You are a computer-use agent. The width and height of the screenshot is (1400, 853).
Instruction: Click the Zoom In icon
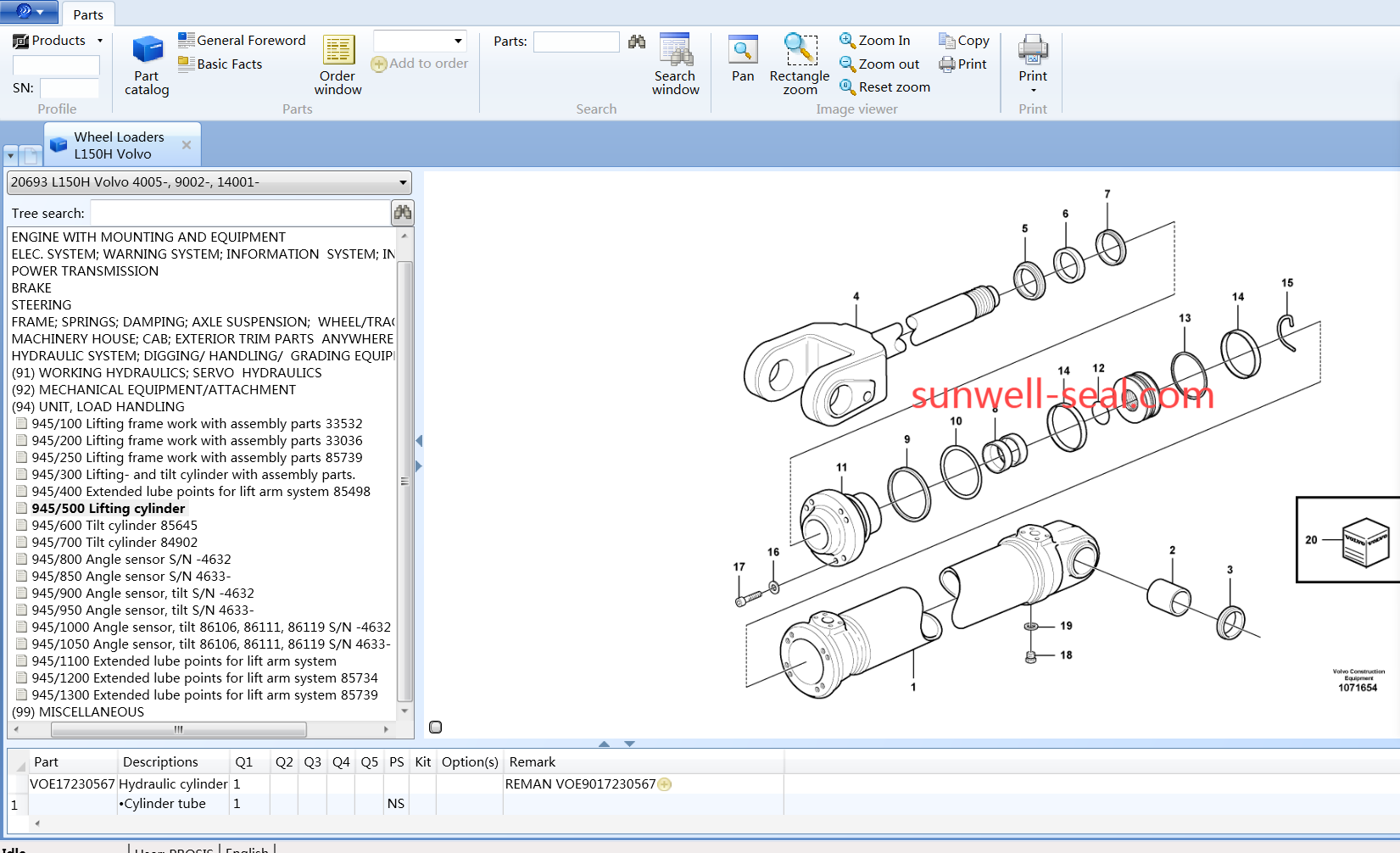[846, 40]
